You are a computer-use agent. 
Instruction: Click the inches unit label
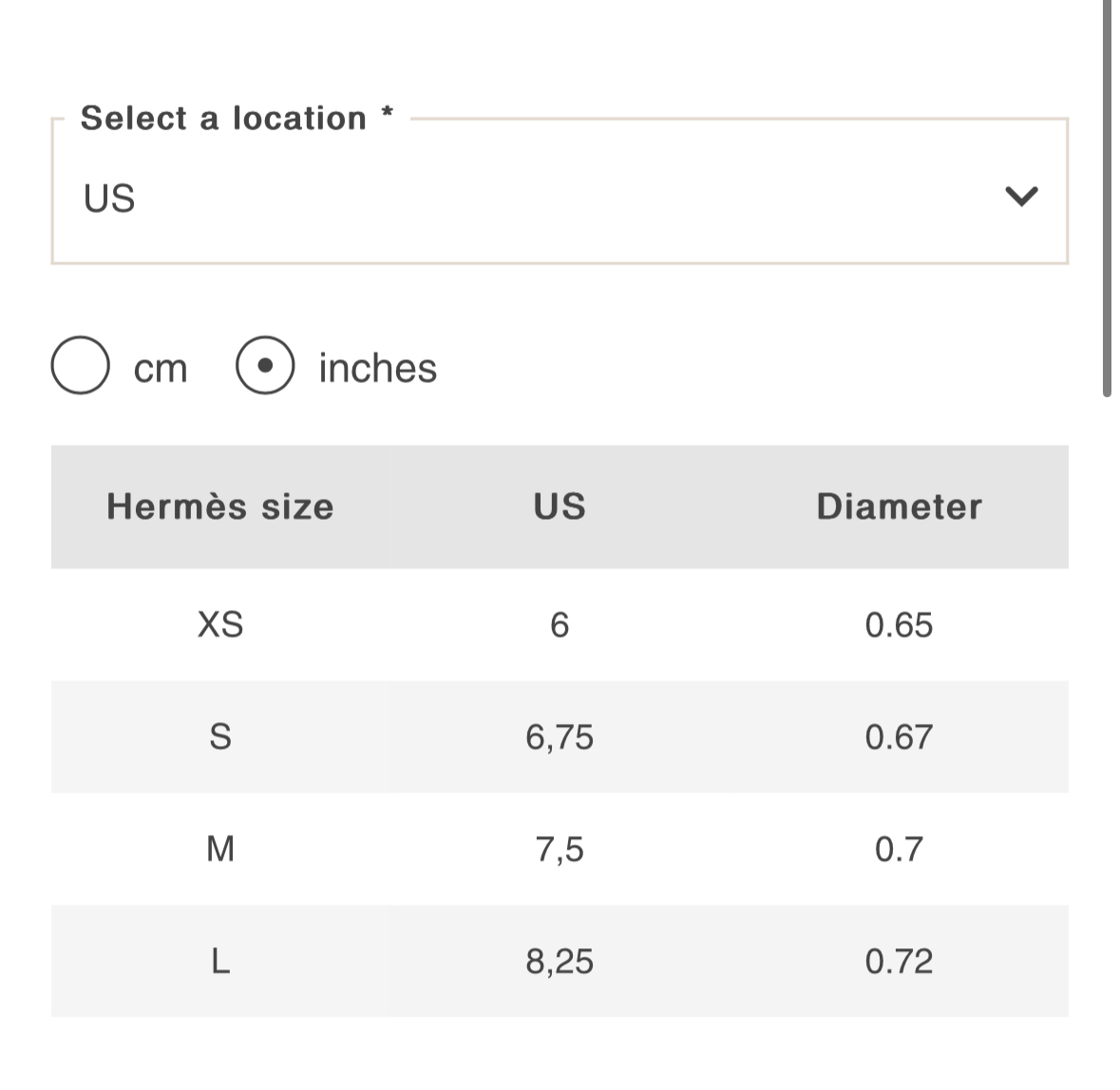377,368
